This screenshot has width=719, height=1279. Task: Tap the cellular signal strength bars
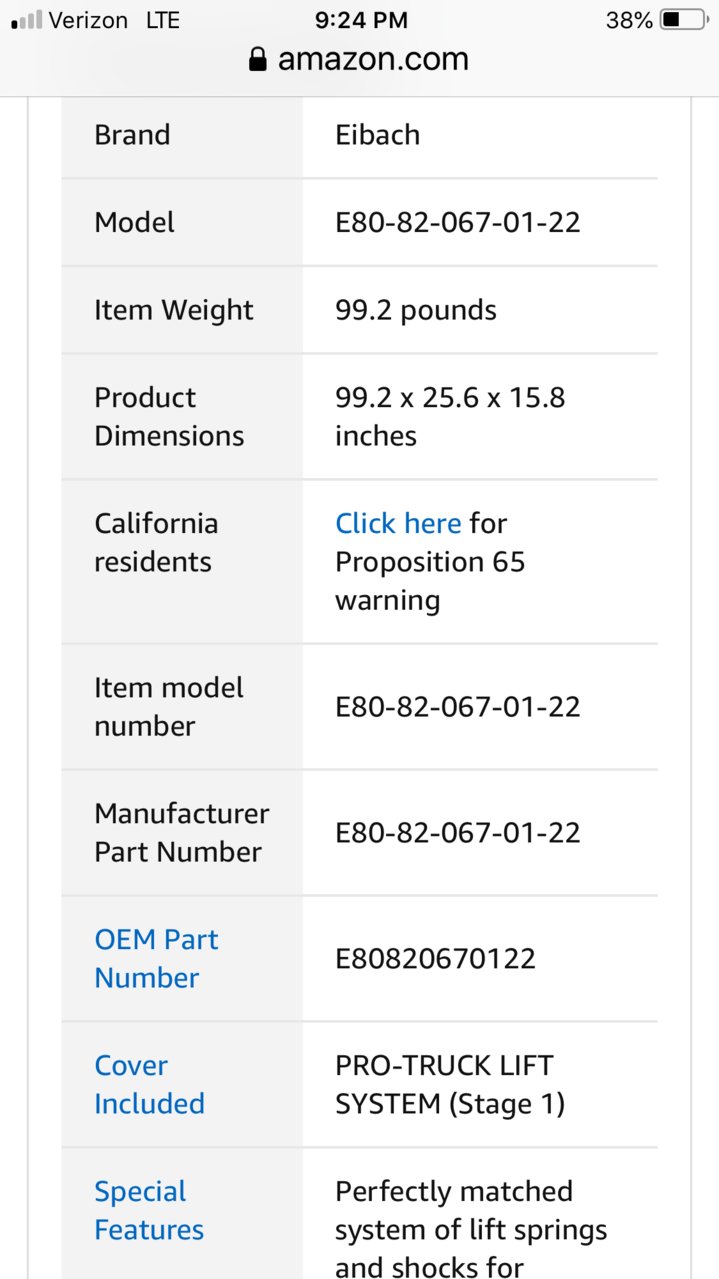tap(26, 20)
